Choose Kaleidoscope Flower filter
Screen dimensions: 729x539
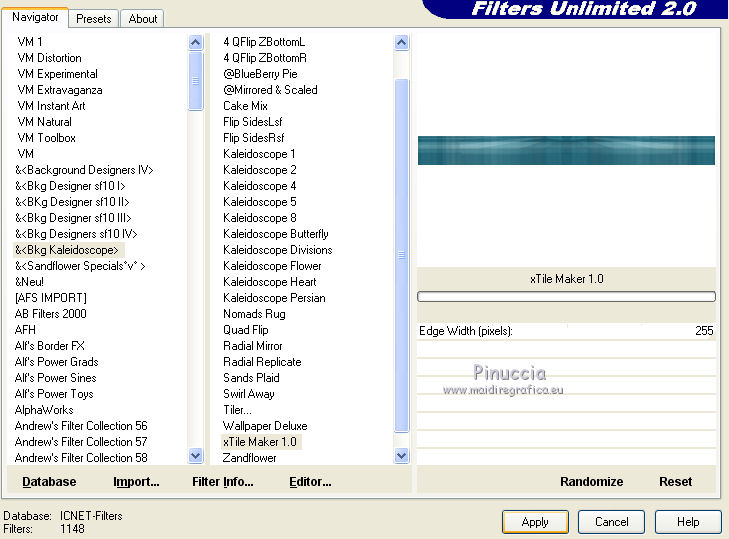[272, 266]
